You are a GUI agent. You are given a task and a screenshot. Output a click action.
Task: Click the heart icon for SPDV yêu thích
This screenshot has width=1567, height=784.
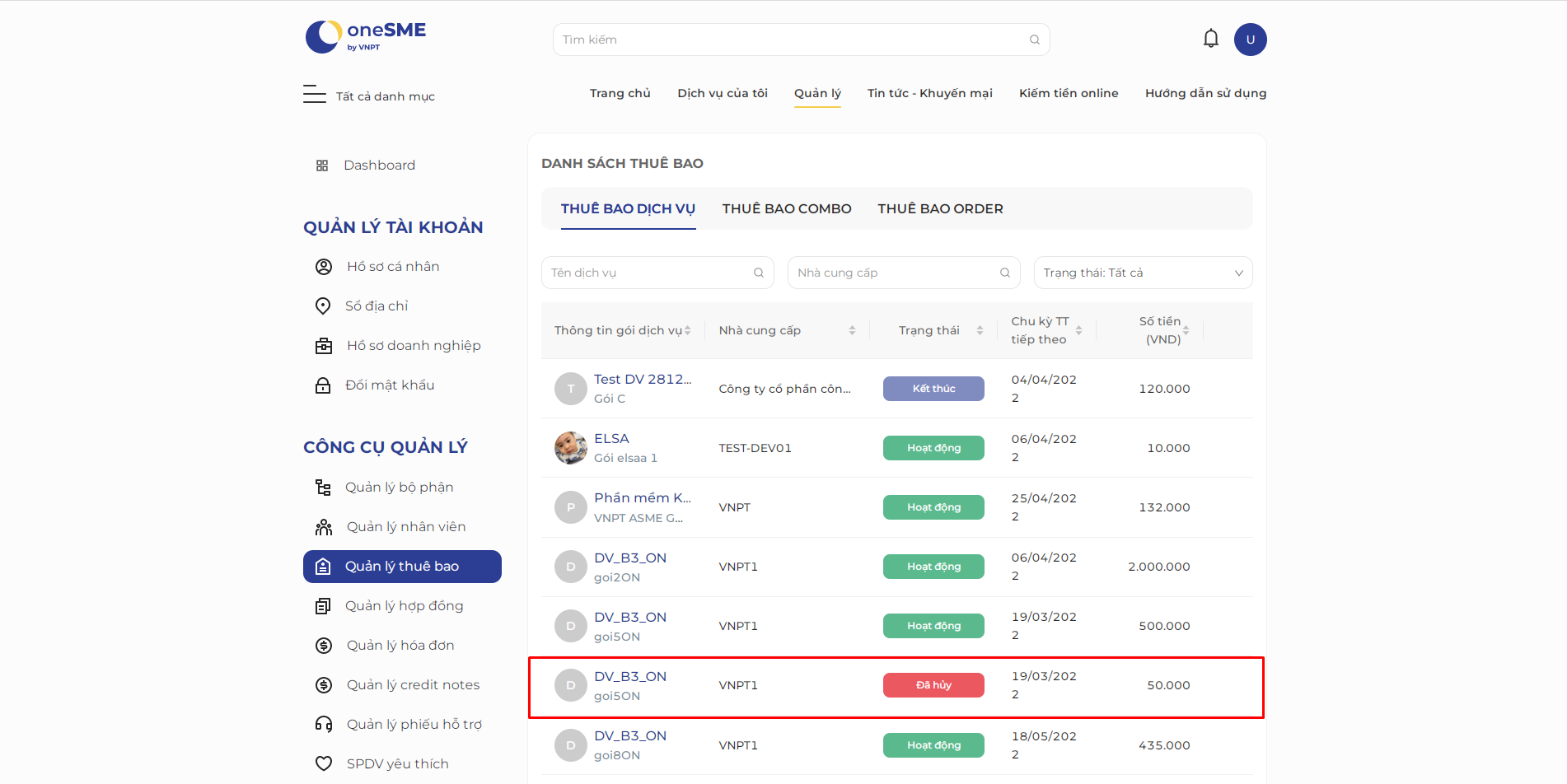pos(324,764)
